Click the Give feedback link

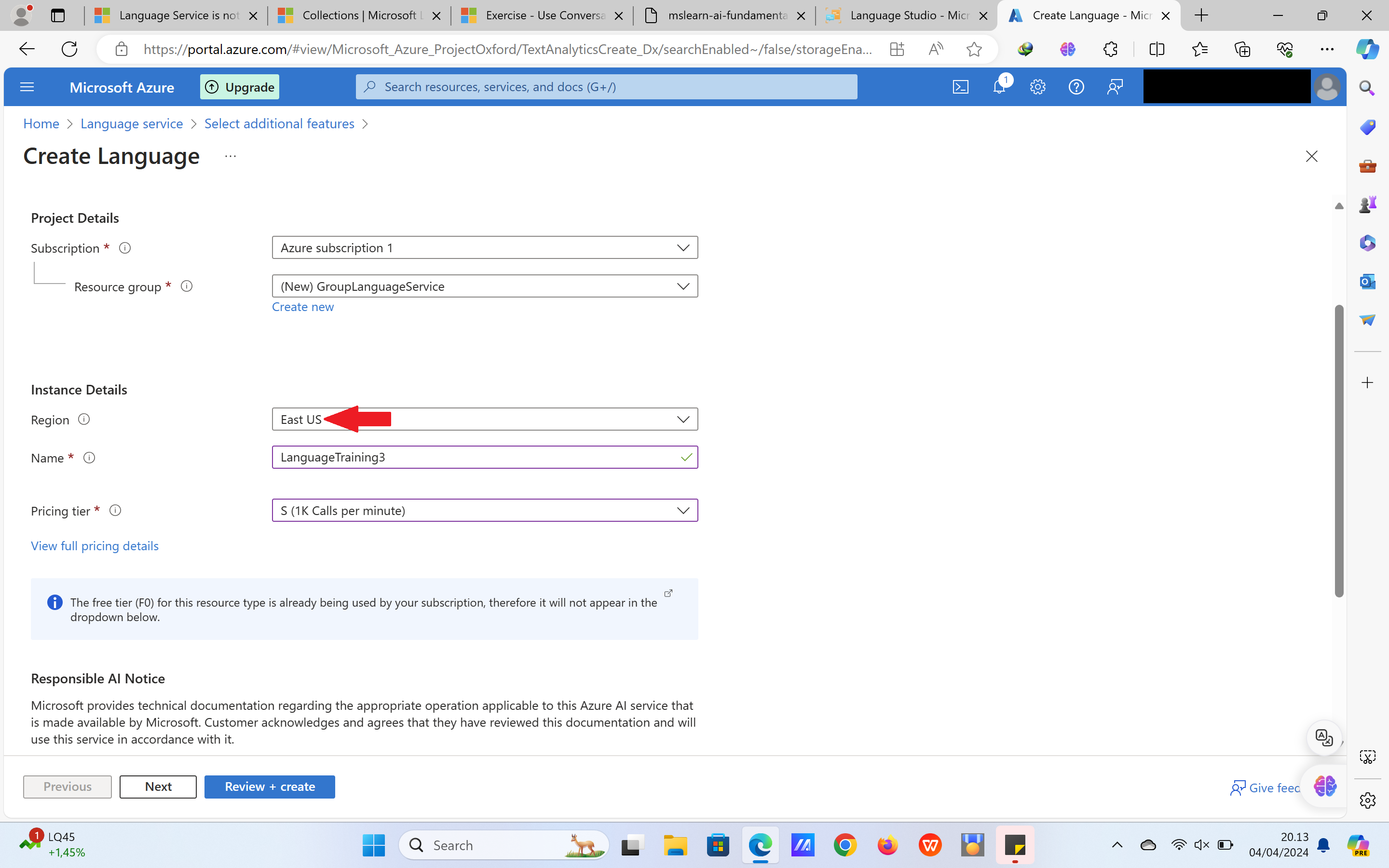[1265, 787]
